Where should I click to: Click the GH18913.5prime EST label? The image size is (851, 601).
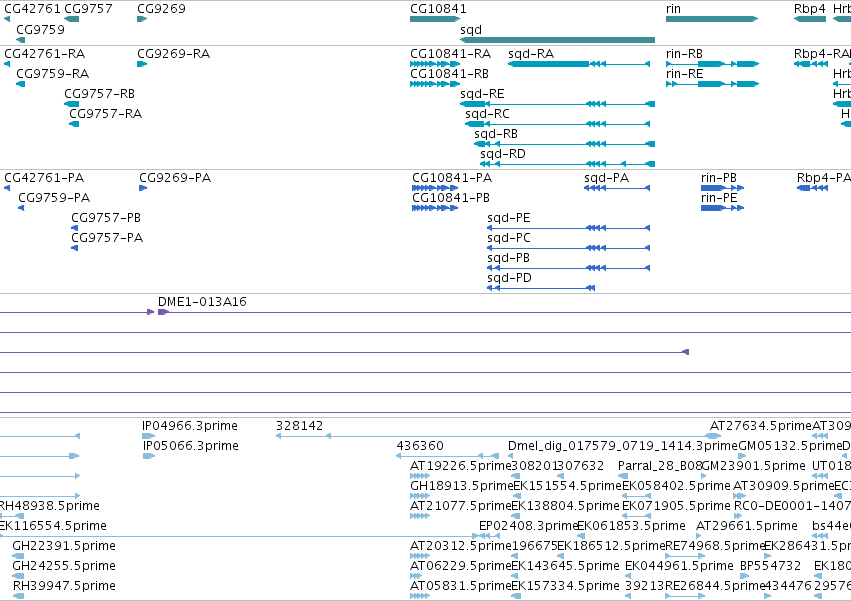coord(461,486)
